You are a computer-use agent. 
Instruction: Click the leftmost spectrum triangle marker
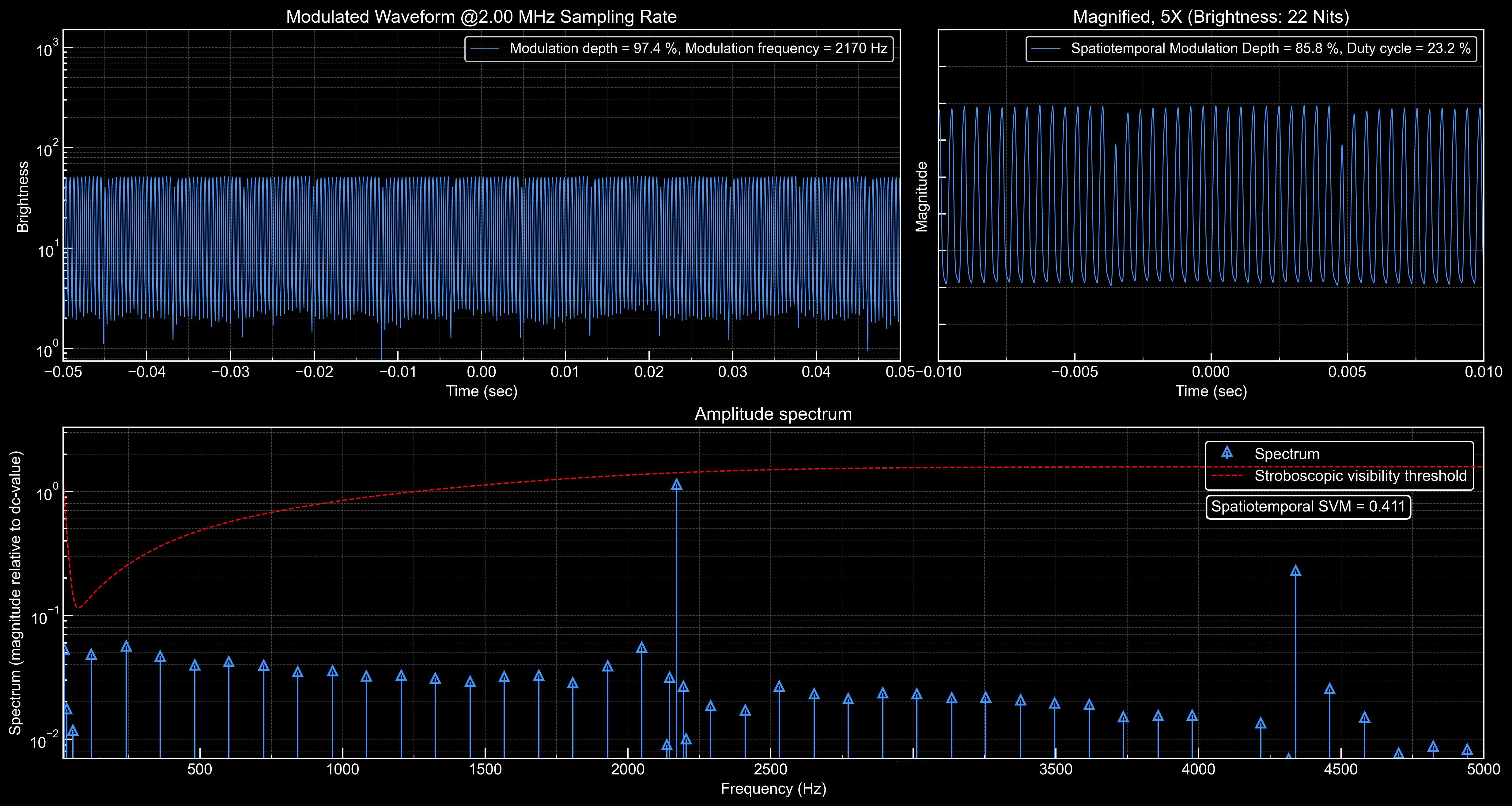point(65,650)
